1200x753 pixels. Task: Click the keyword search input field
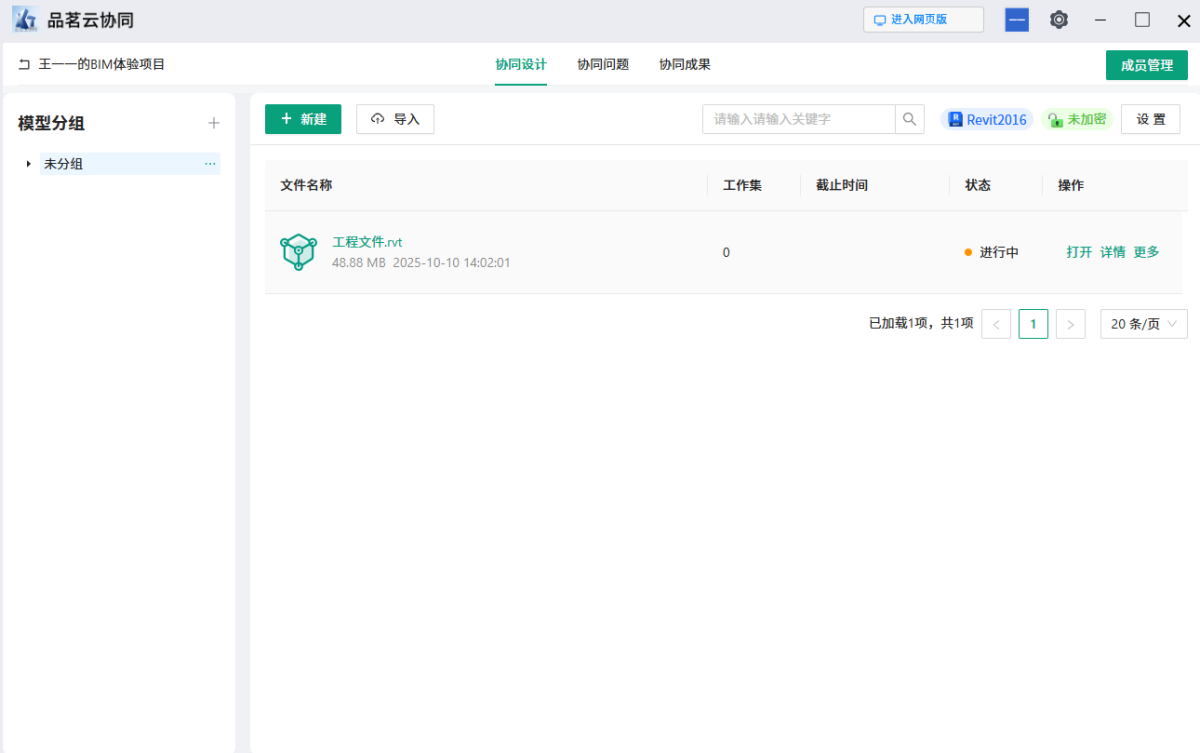tap(798, 119)
